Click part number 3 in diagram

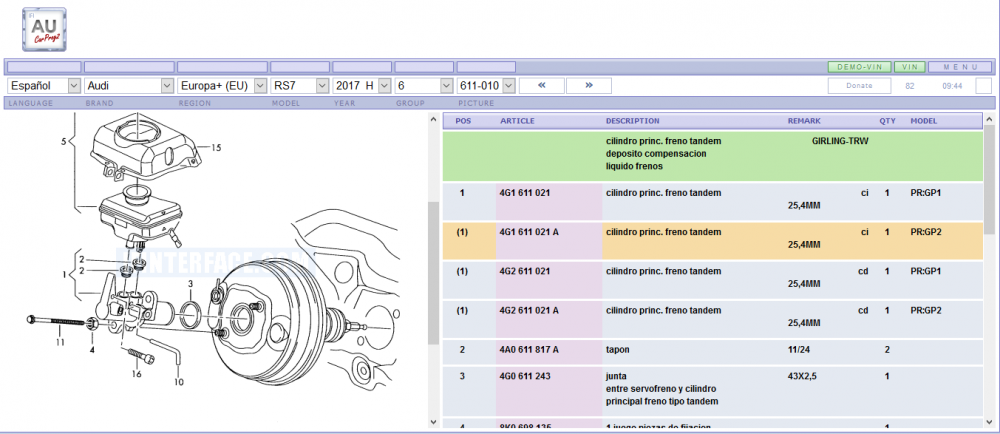click(190, 283)
